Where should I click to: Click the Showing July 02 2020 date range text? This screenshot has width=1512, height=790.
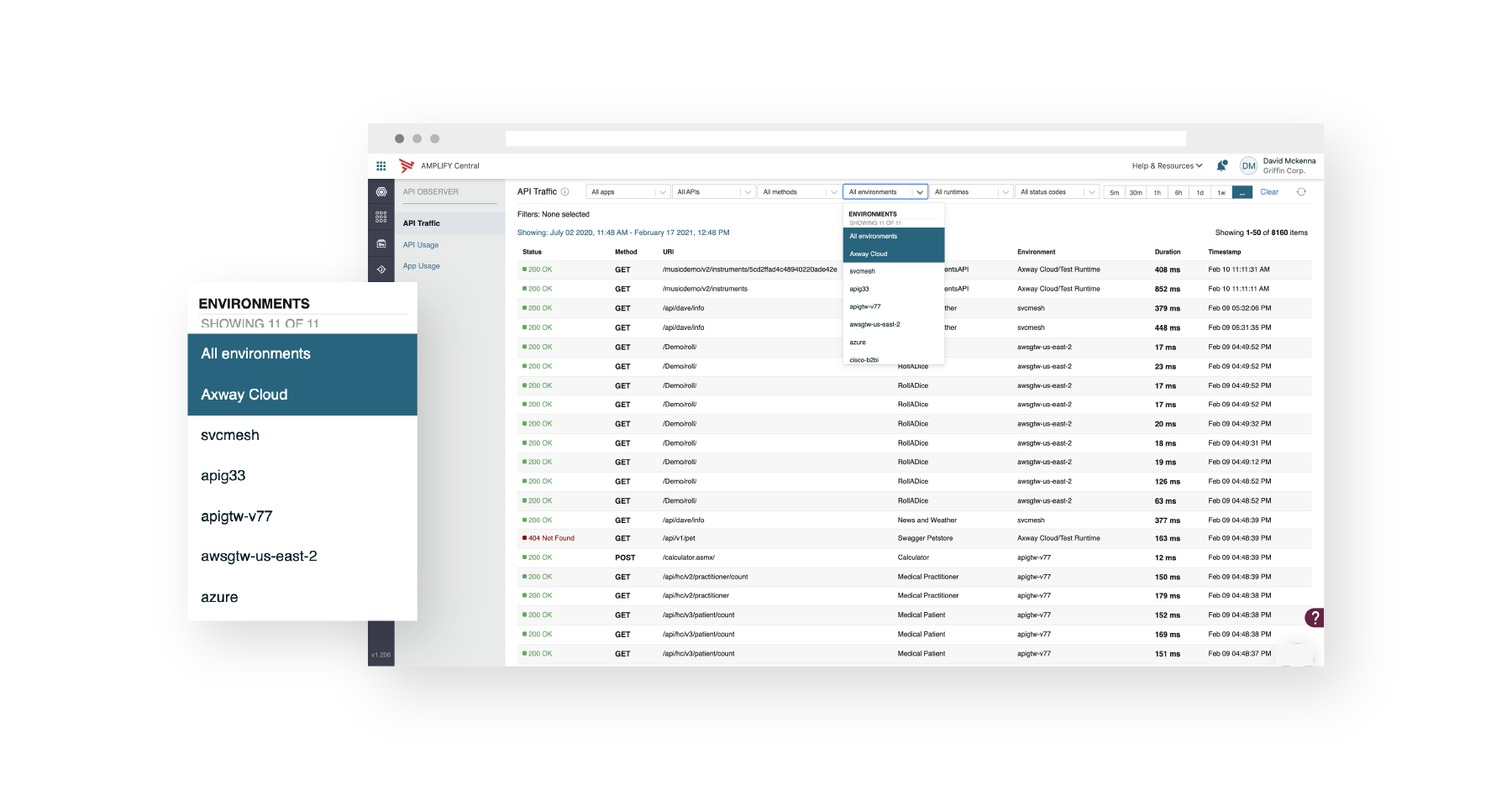pyautogui.click(x=623, y=233)
